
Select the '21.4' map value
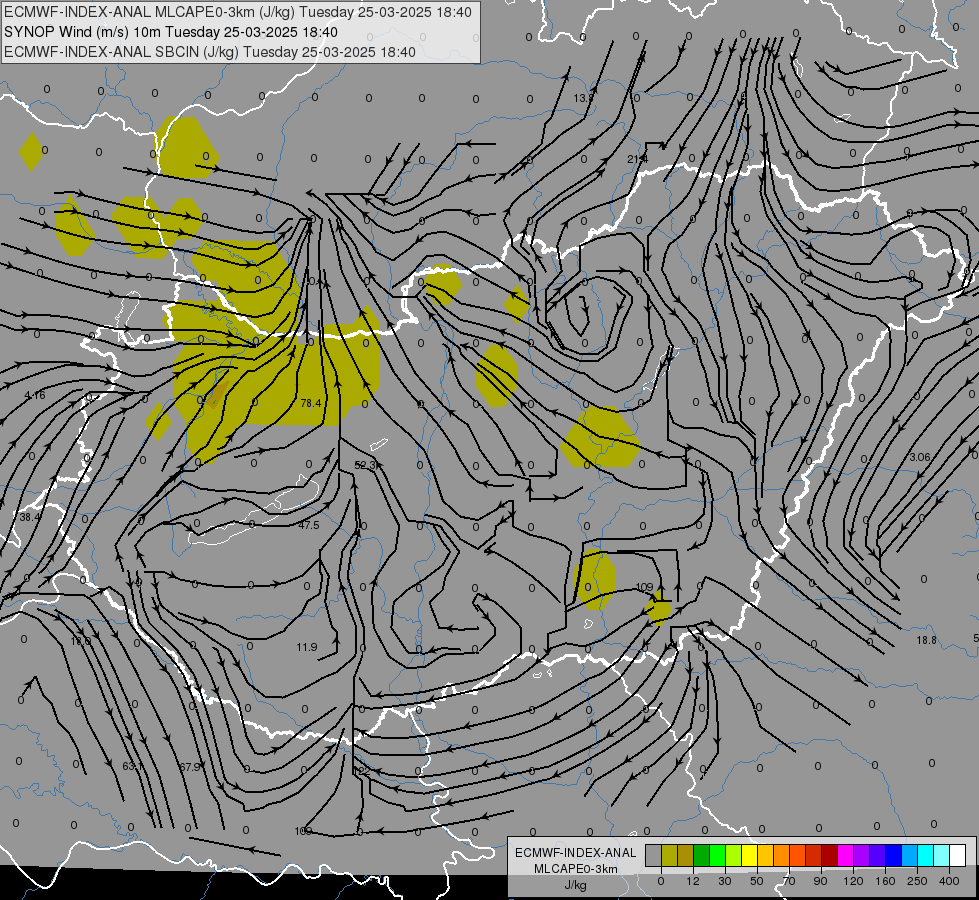(637, 159)
